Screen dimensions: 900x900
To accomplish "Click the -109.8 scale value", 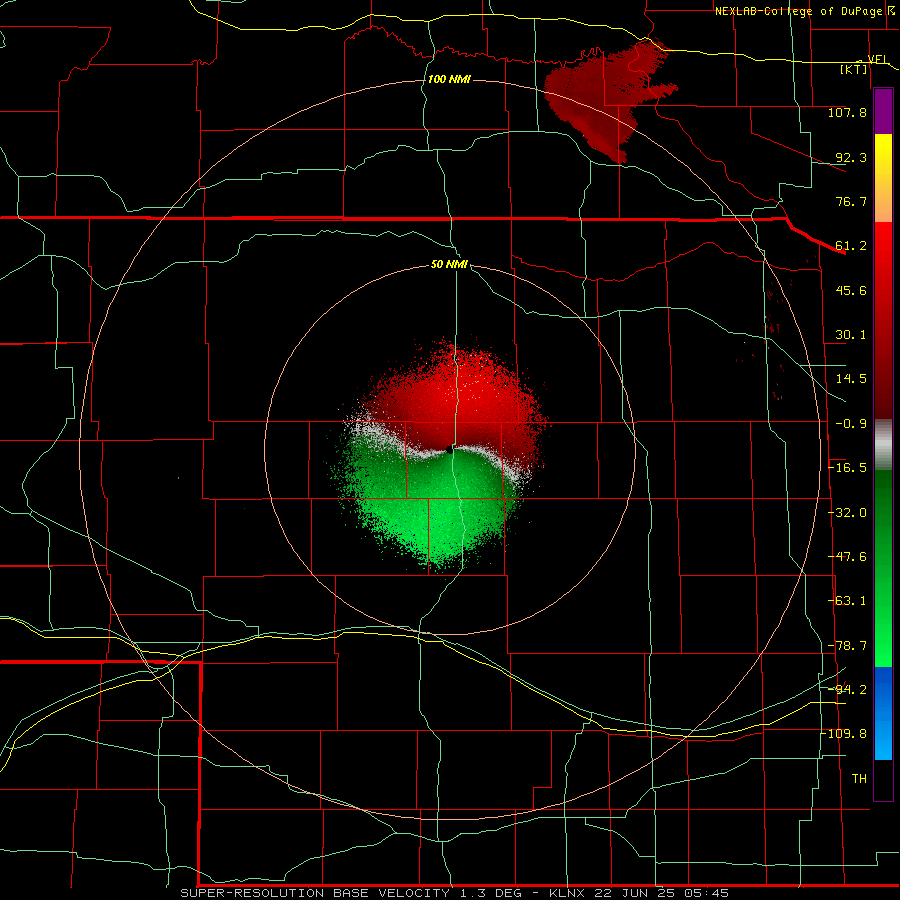I will 844,734.
